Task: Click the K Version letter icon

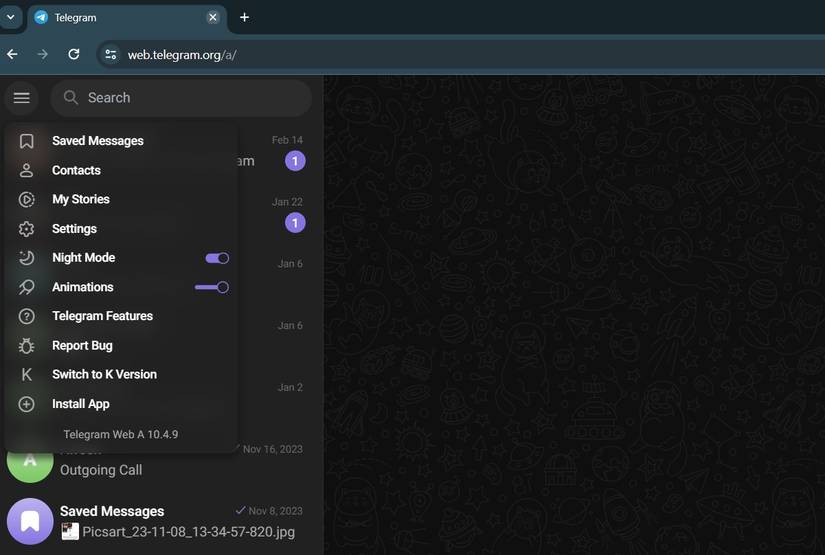Action: point(26,375)
